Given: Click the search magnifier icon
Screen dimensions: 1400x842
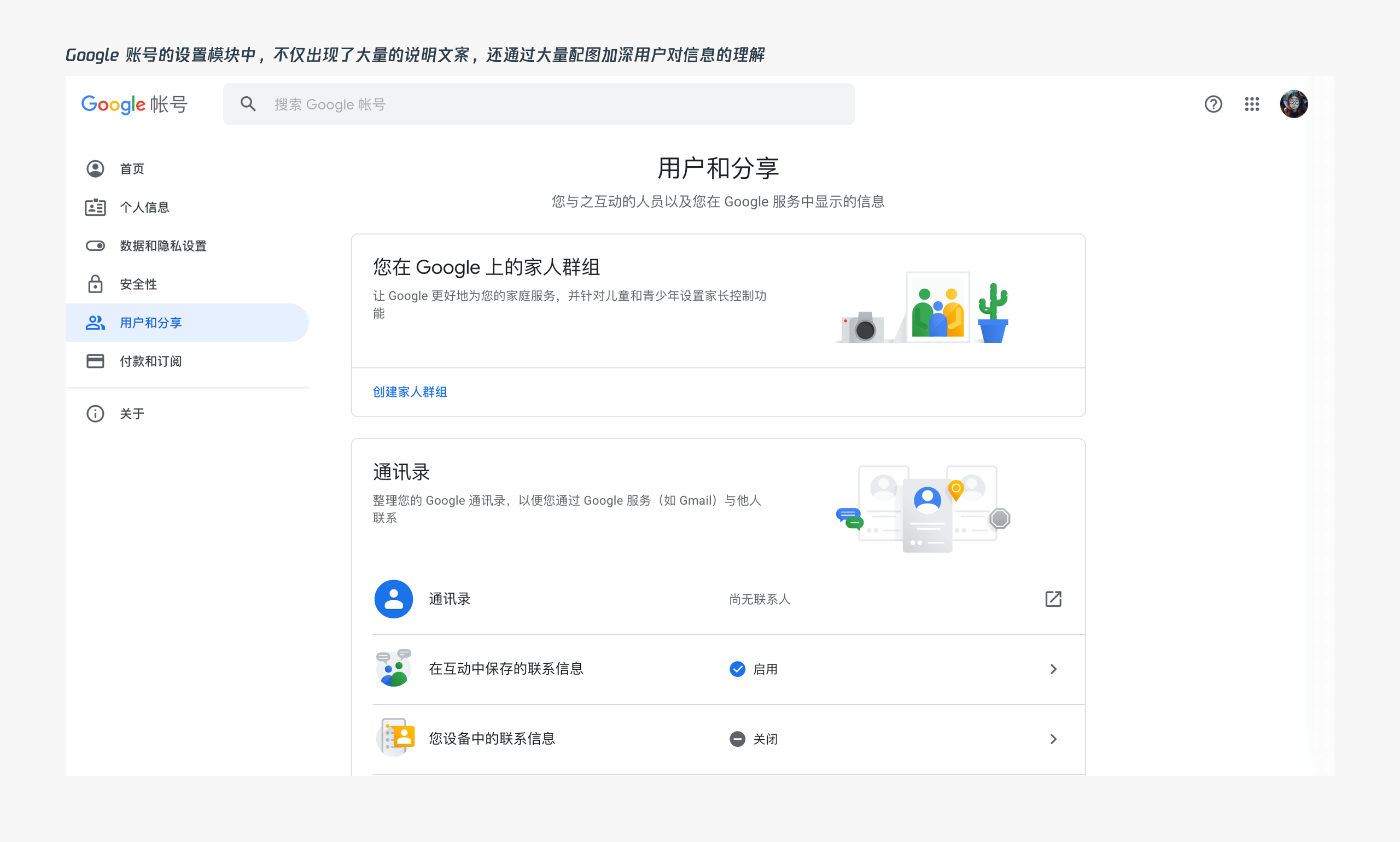Looking at the screenshot, I should [248, 104].
